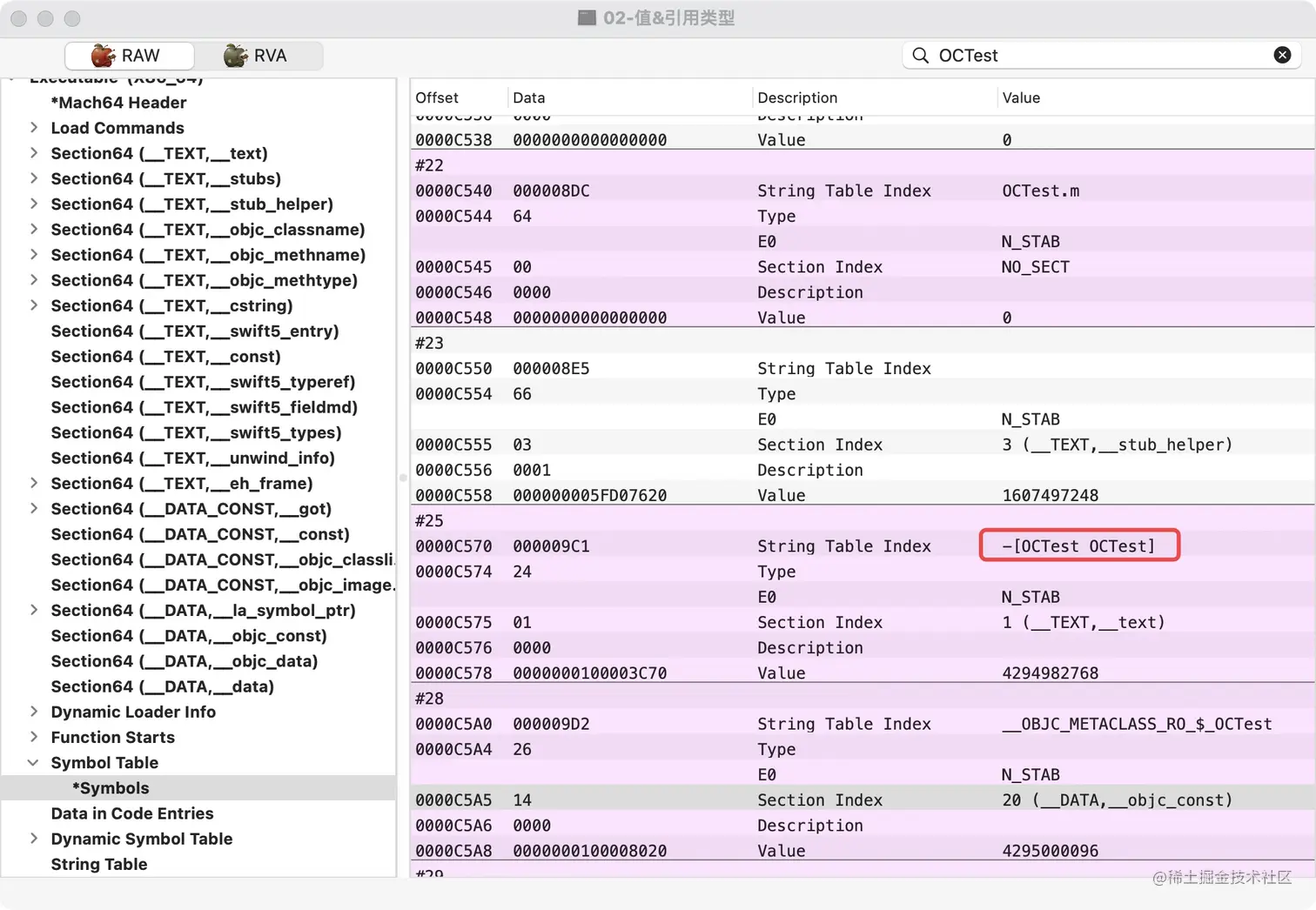Expand the Dynamic Symbol Table node
Viewport: 1316px width, 910px height.
34,839
